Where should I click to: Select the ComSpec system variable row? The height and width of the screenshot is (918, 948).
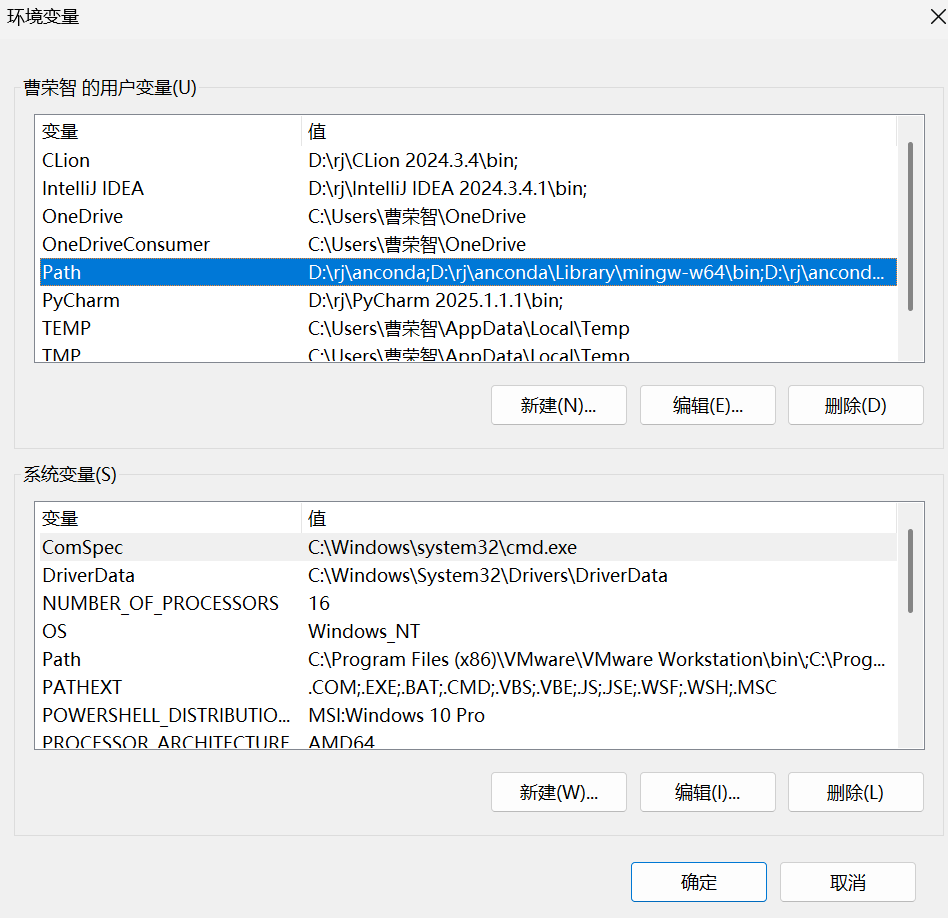469,547
